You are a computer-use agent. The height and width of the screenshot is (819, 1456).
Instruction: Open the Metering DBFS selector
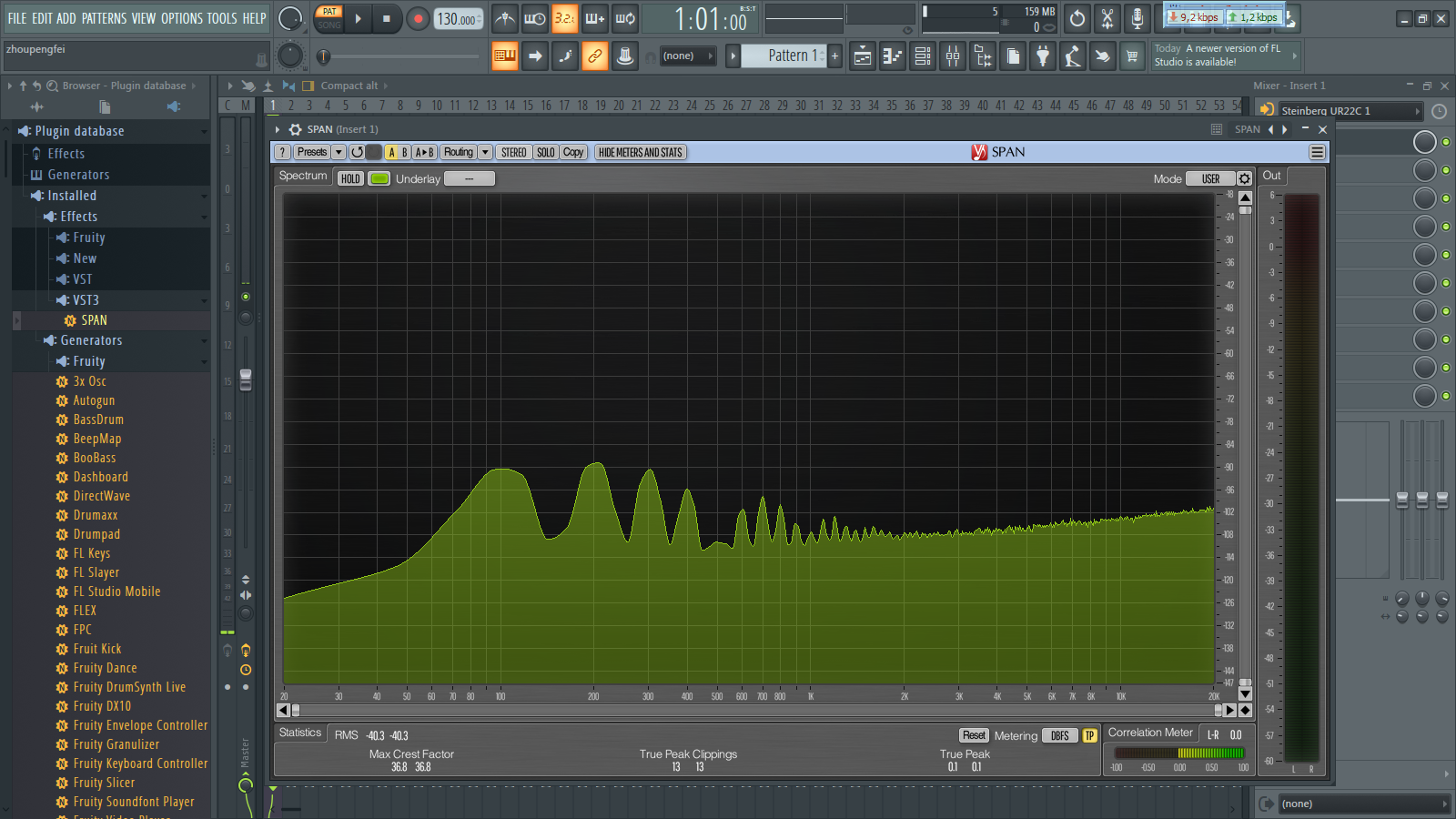[x=1060, y=735]
